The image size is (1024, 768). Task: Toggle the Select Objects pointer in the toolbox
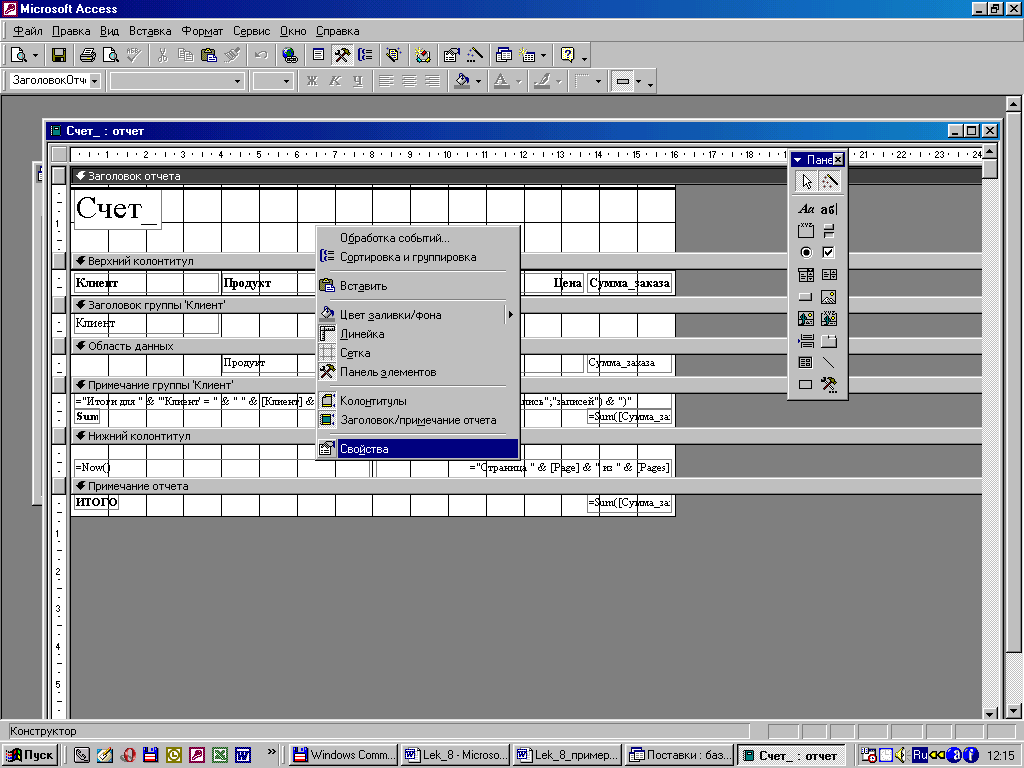[807, 182]
